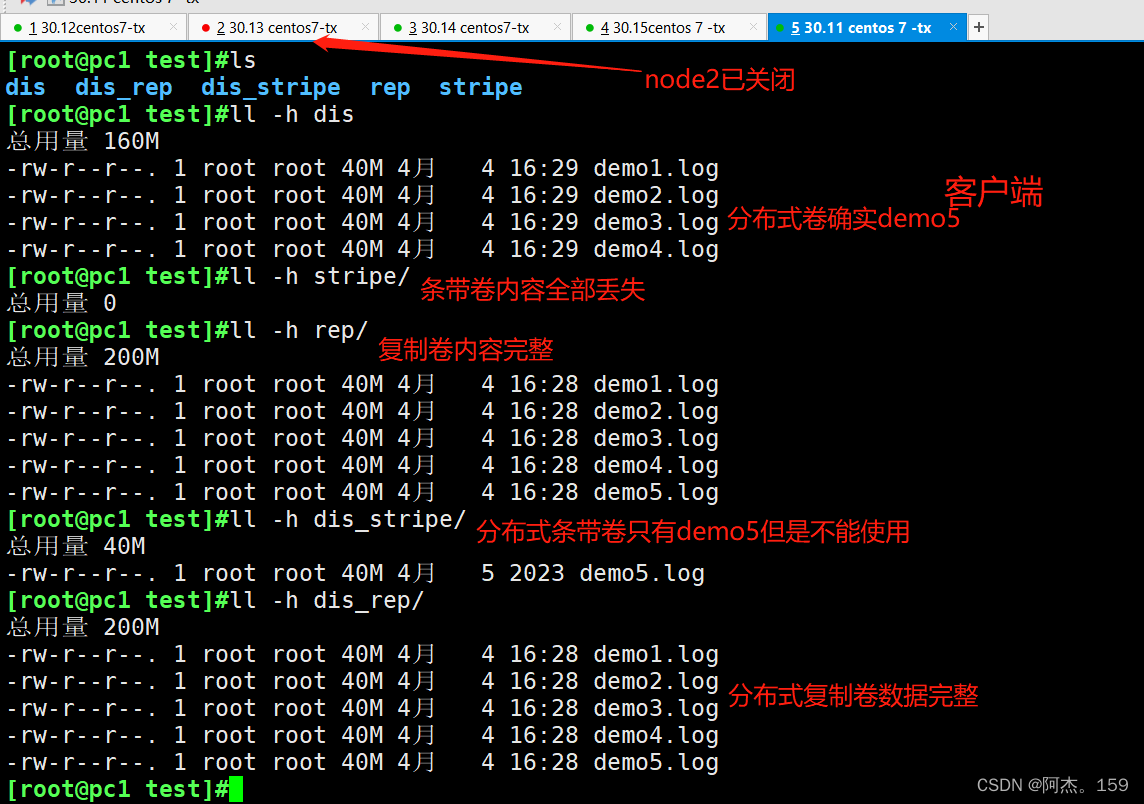Click demo5.log dated 2023 in dis_stripe listing
The image size is (1144, 804).
click(642, 573)
